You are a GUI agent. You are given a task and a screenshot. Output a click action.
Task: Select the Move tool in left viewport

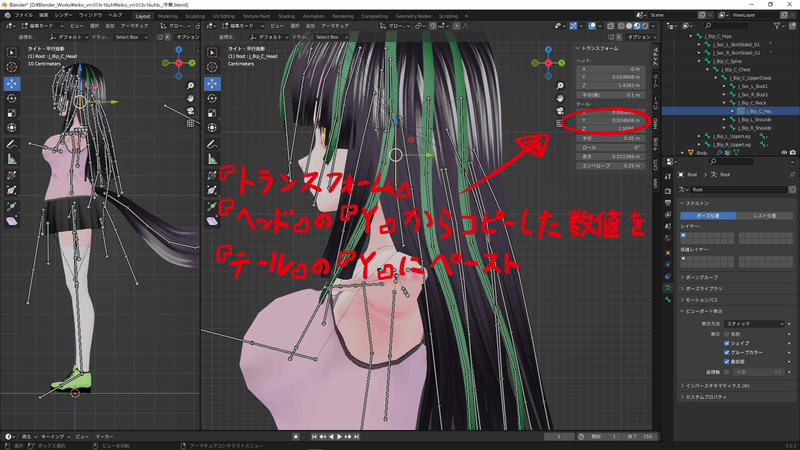click(x=12, y=83)
